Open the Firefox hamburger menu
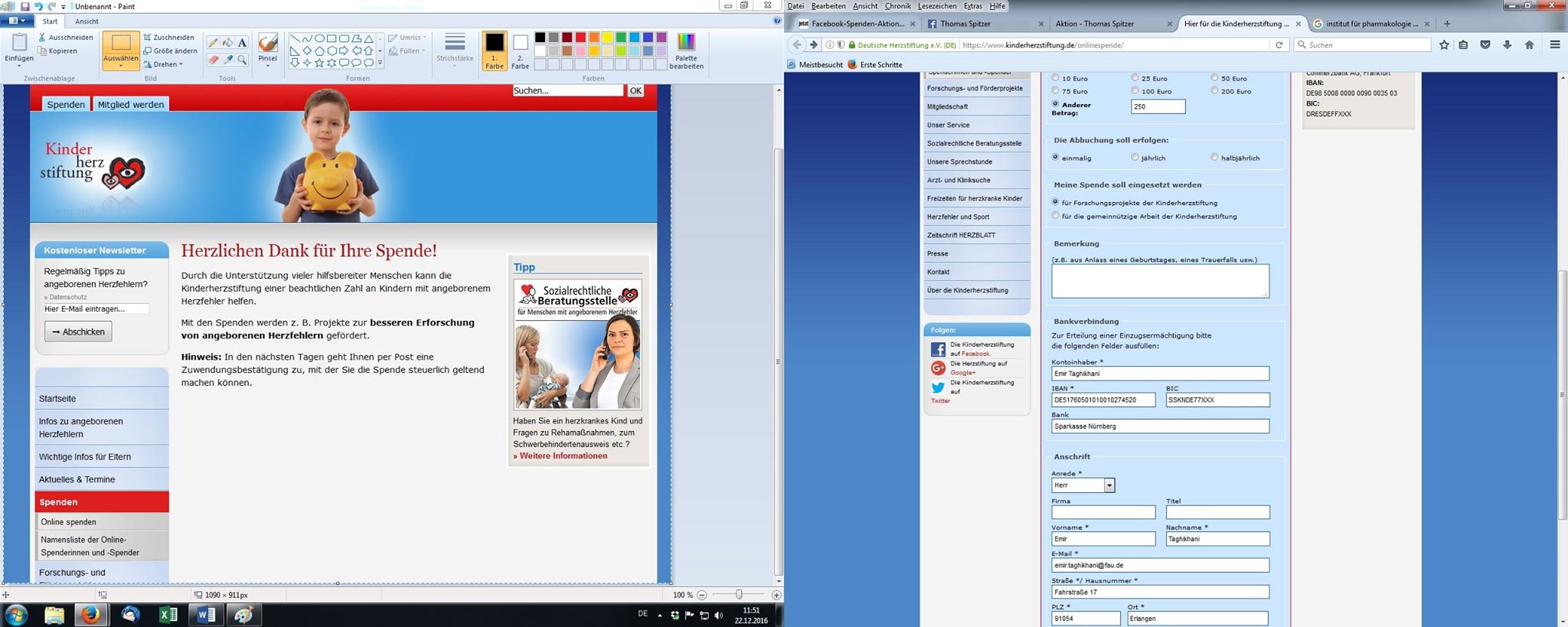Viewport: 1568px width, 627px height. 1555,45
